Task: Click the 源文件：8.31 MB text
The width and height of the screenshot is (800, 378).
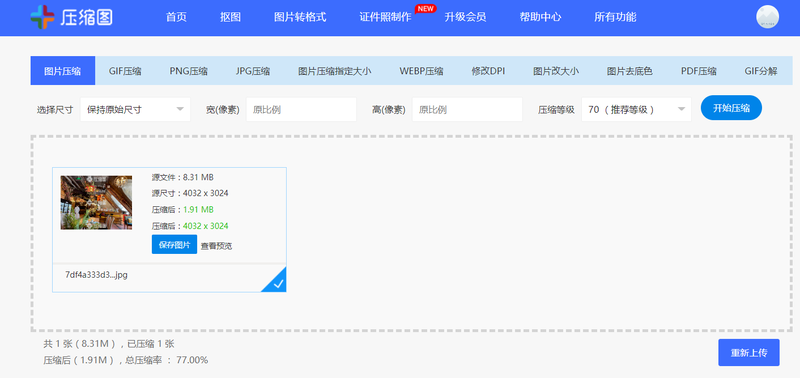Action: 183,178
